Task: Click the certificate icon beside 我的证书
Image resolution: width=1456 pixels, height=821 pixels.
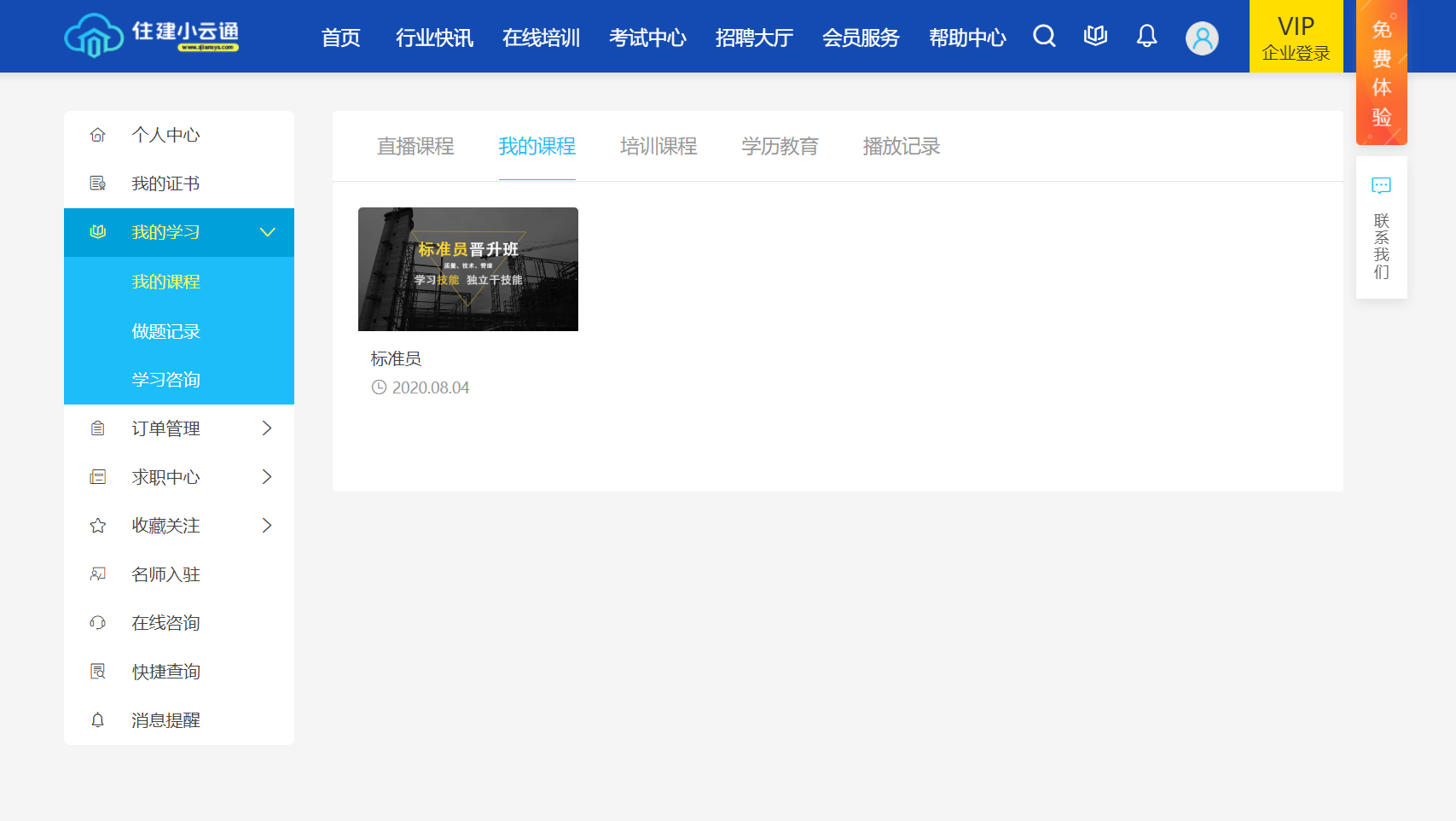Action: coord(98,183)
